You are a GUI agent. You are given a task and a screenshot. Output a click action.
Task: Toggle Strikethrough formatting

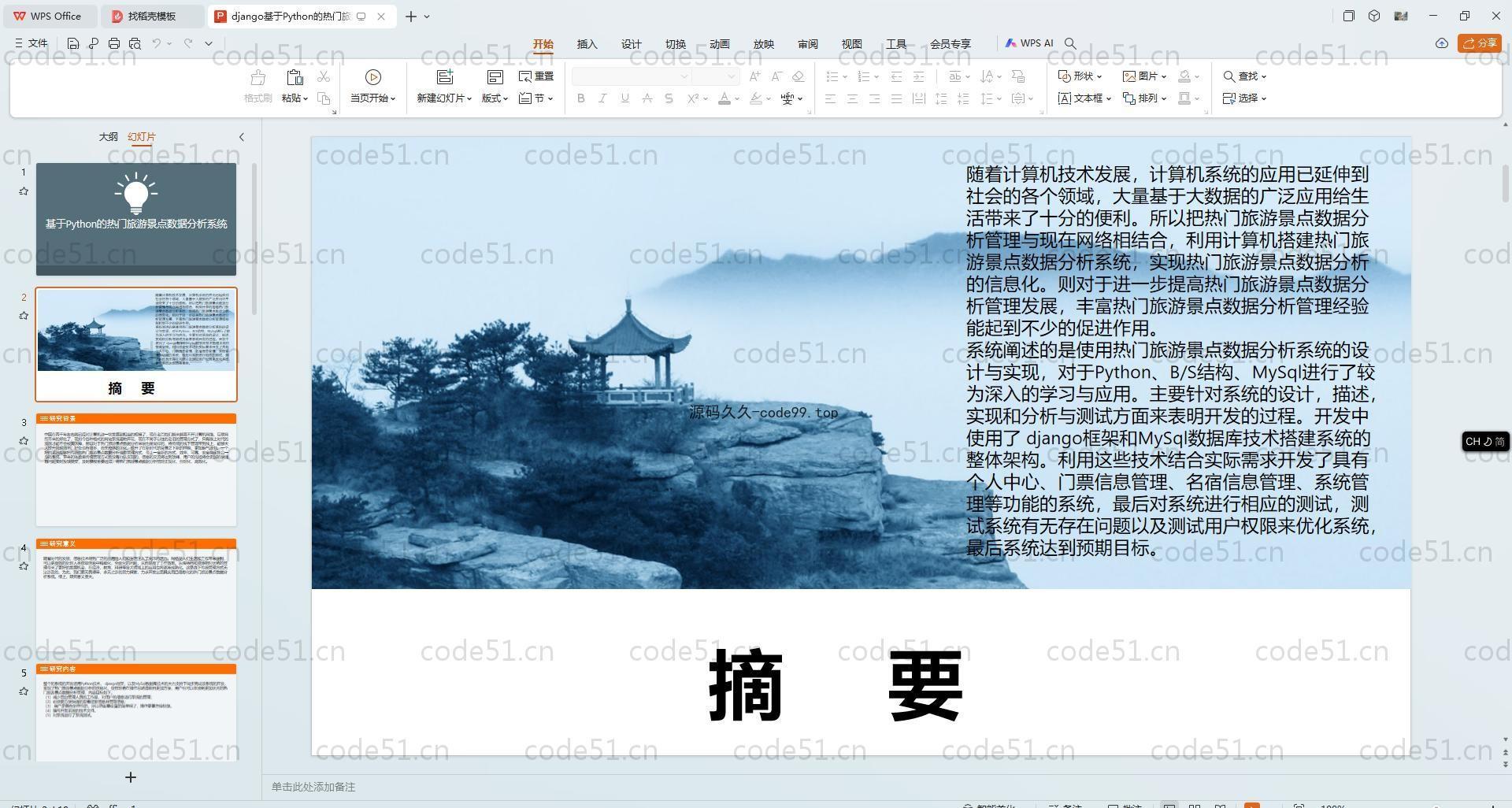point(647,98)
